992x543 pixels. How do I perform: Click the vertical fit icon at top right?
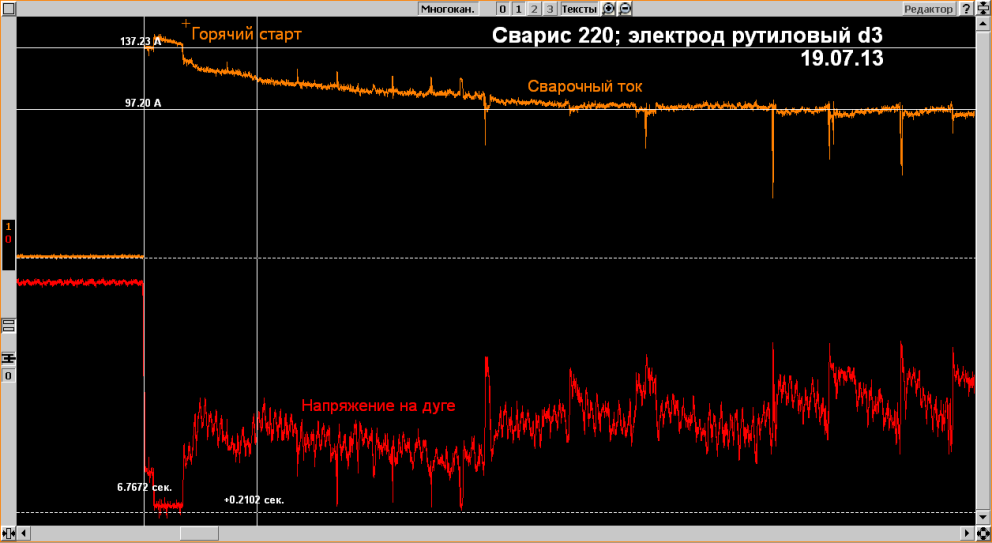983,9
